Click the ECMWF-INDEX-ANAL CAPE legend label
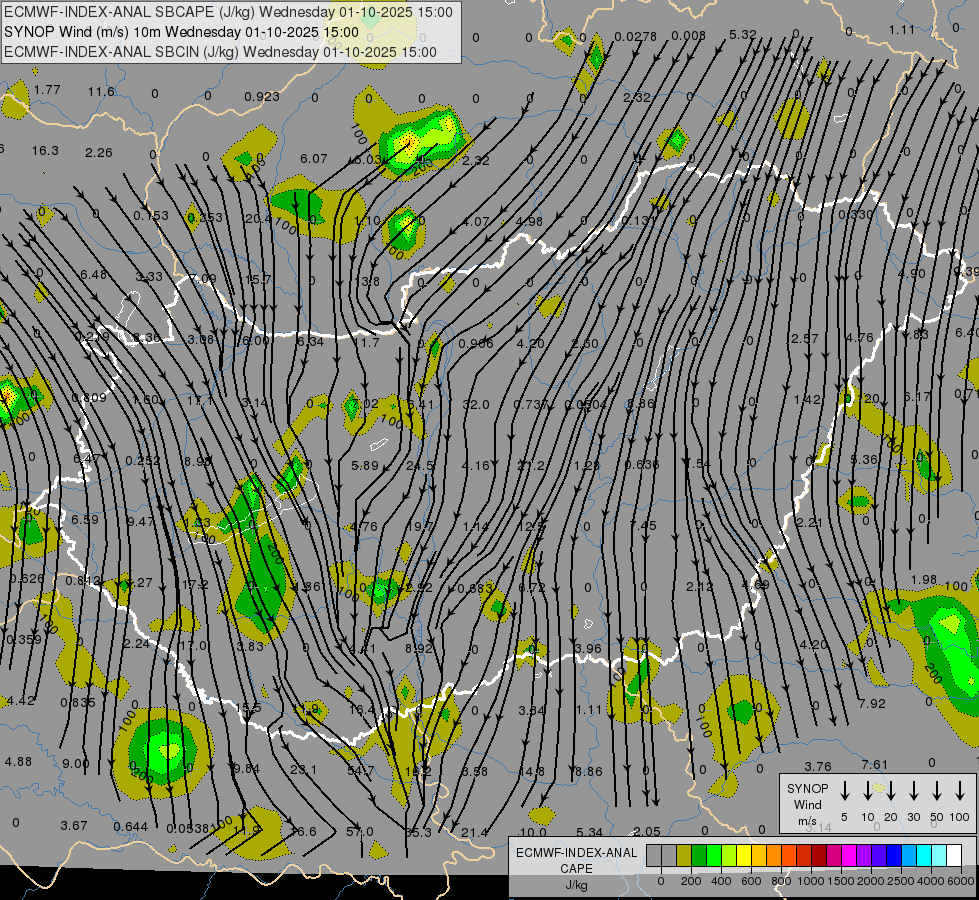Screen dimensions: 979x900 (x=576, y=860)
